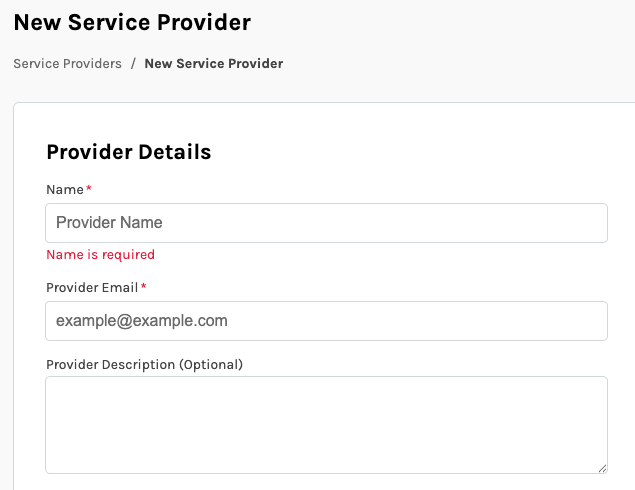The width and height of the screenshot is (635, 490).
Task: Click the description textarea resize handle
Action: (602, 468)
